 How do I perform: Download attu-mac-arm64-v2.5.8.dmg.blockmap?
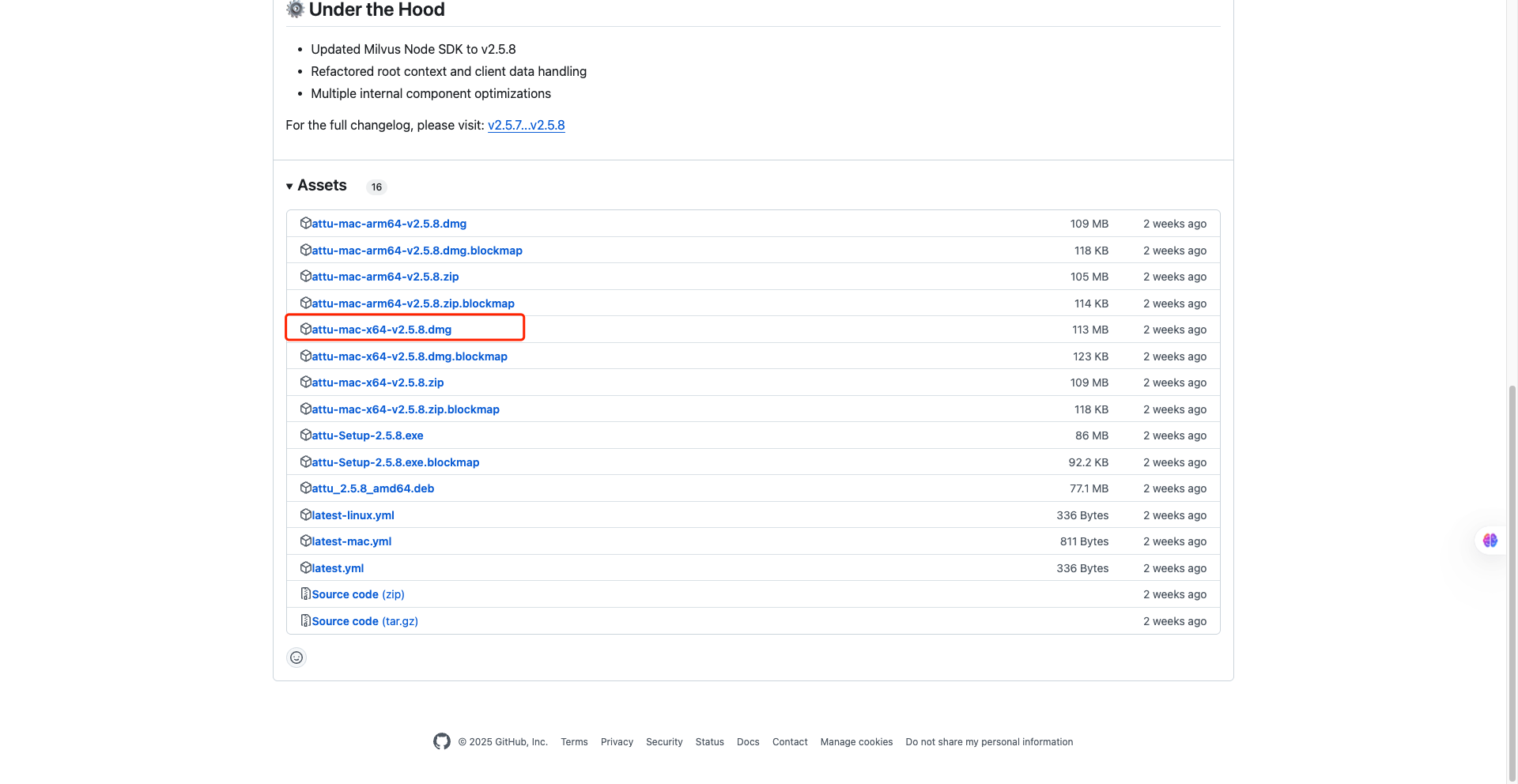[x=417, y=251]
